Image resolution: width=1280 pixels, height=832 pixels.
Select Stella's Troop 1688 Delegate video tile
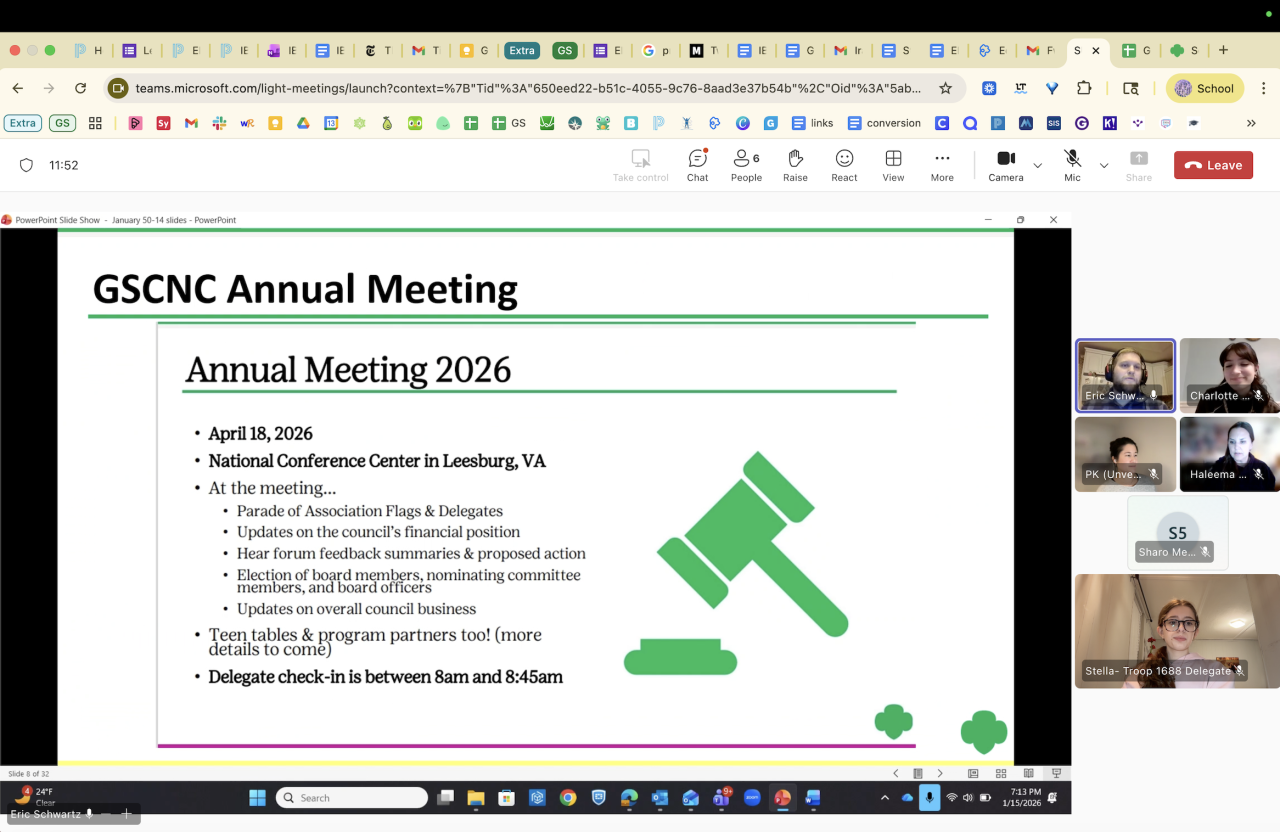1177,631
